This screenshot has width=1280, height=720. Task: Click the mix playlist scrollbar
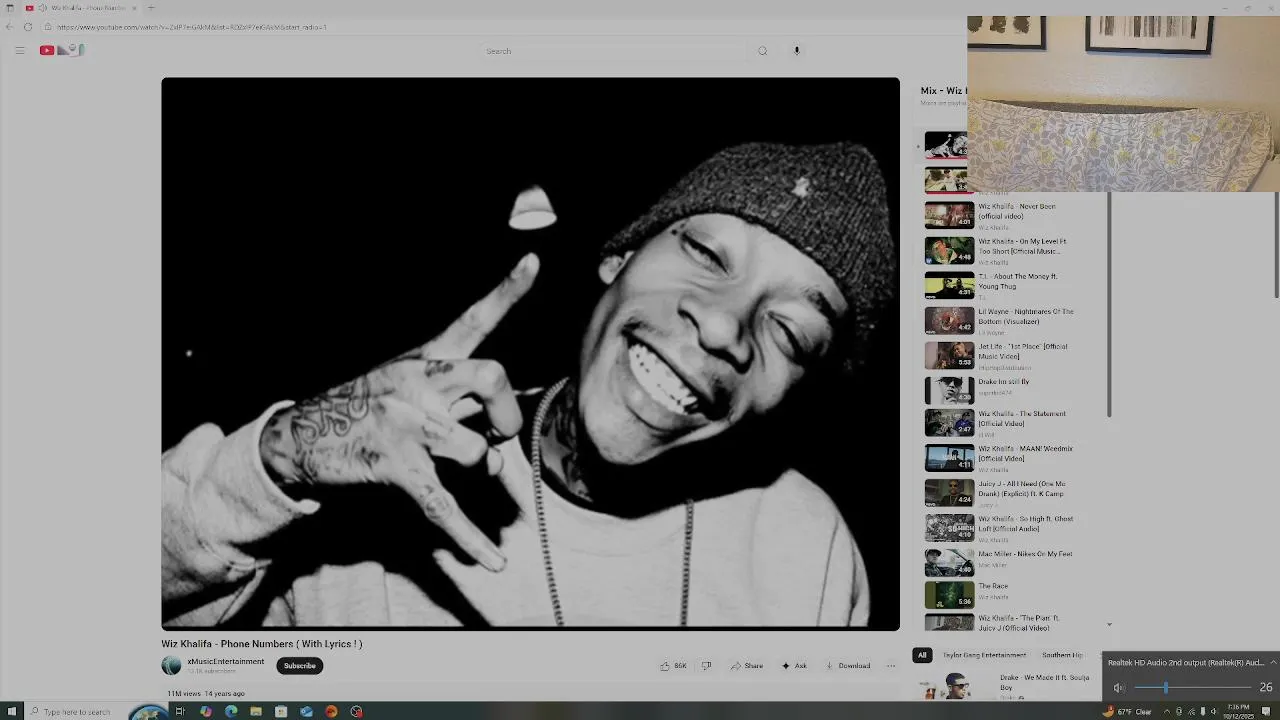tap(1109, 305)
